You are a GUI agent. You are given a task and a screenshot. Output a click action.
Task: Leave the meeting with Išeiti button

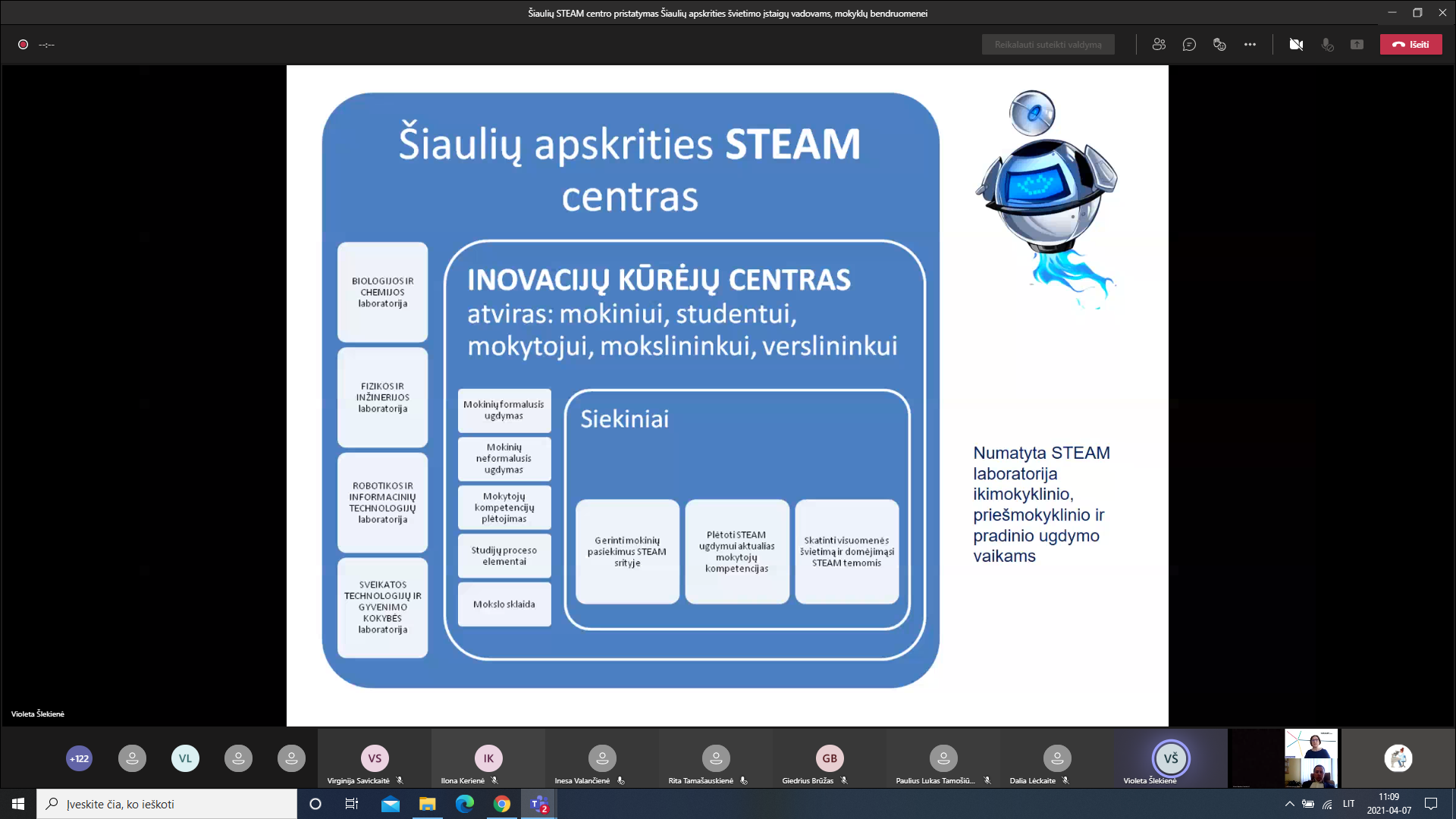click(x=1410, y=45)
